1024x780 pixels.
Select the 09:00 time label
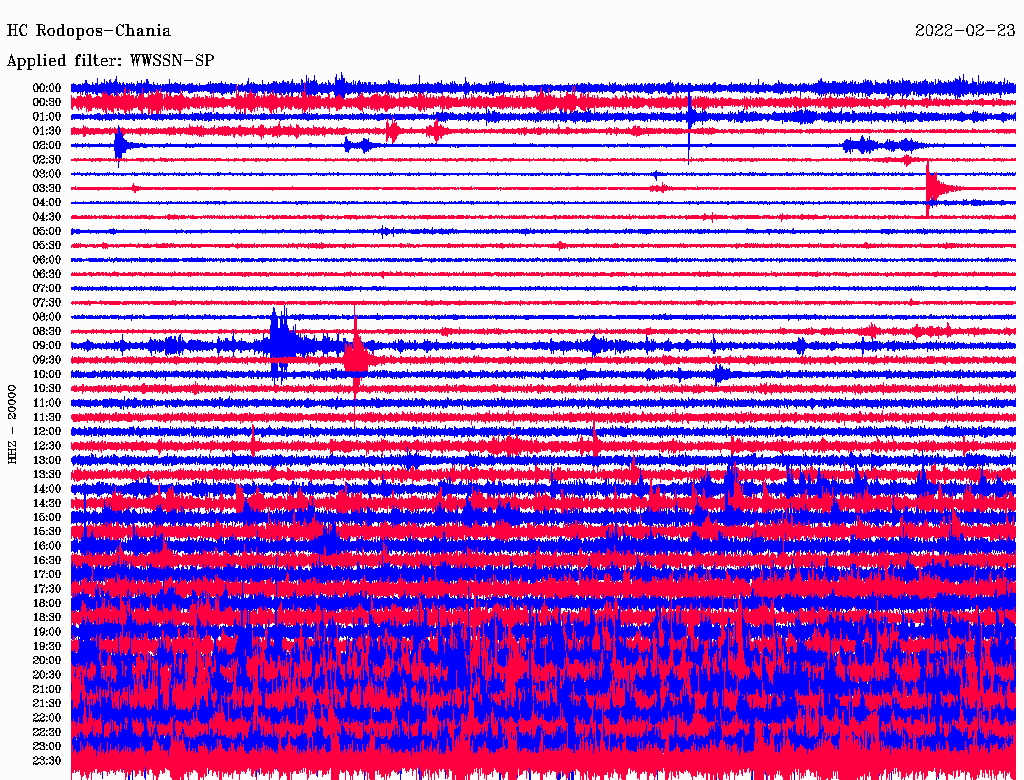[47, 346]
